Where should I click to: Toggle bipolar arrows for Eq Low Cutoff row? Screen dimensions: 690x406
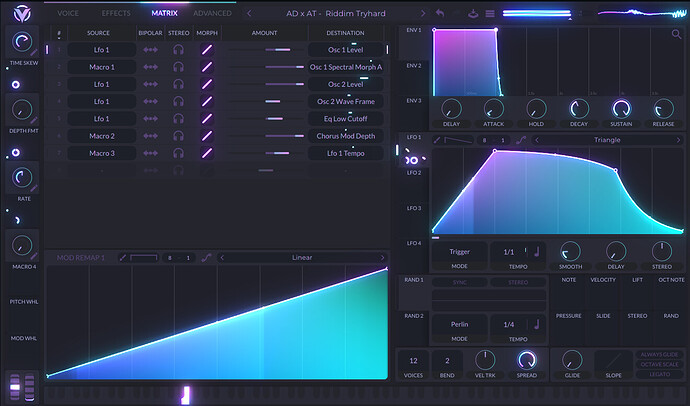pos(150,119)
